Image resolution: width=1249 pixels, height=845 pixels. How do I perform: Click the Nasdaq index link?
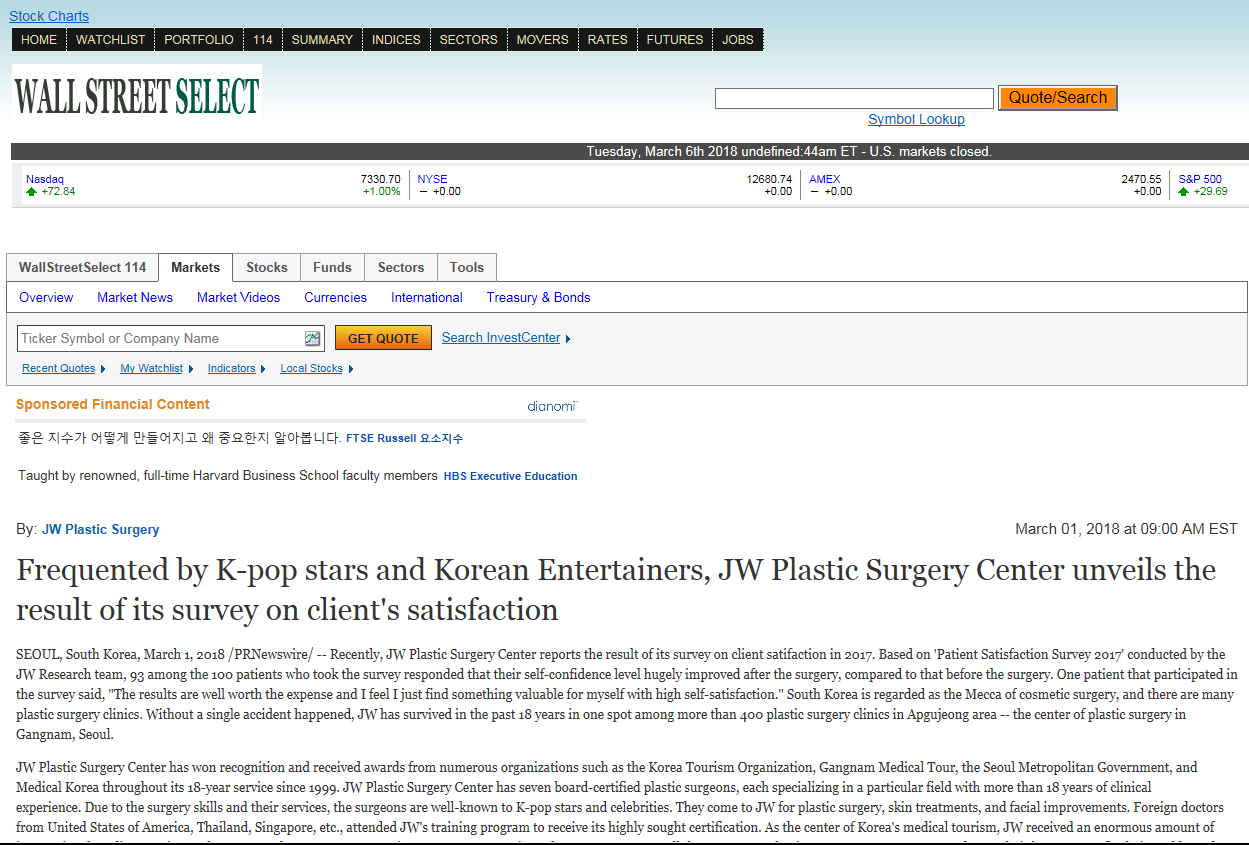pos(44,180)
